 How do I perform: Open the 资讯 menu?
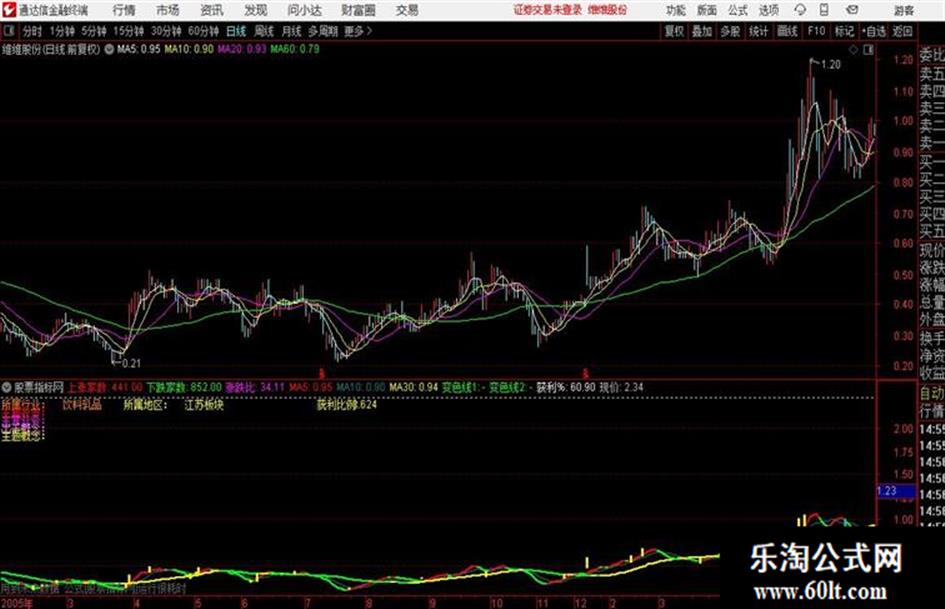pos(212,10)
